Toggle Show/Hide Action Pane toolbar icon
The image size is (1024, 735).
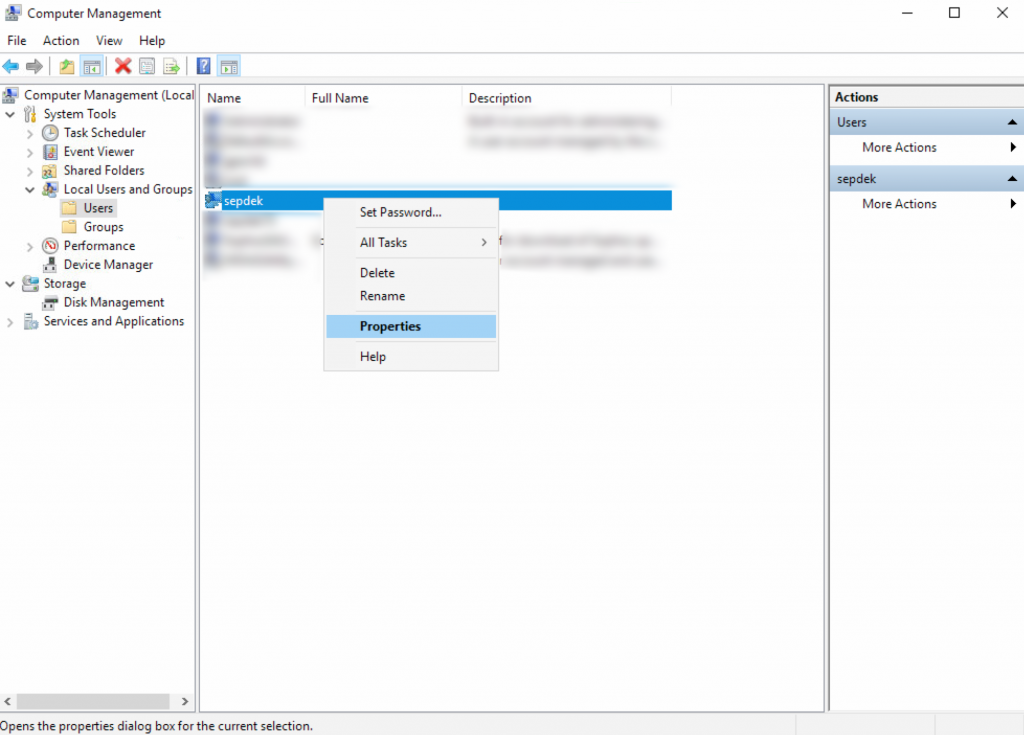tap(229, 66)
